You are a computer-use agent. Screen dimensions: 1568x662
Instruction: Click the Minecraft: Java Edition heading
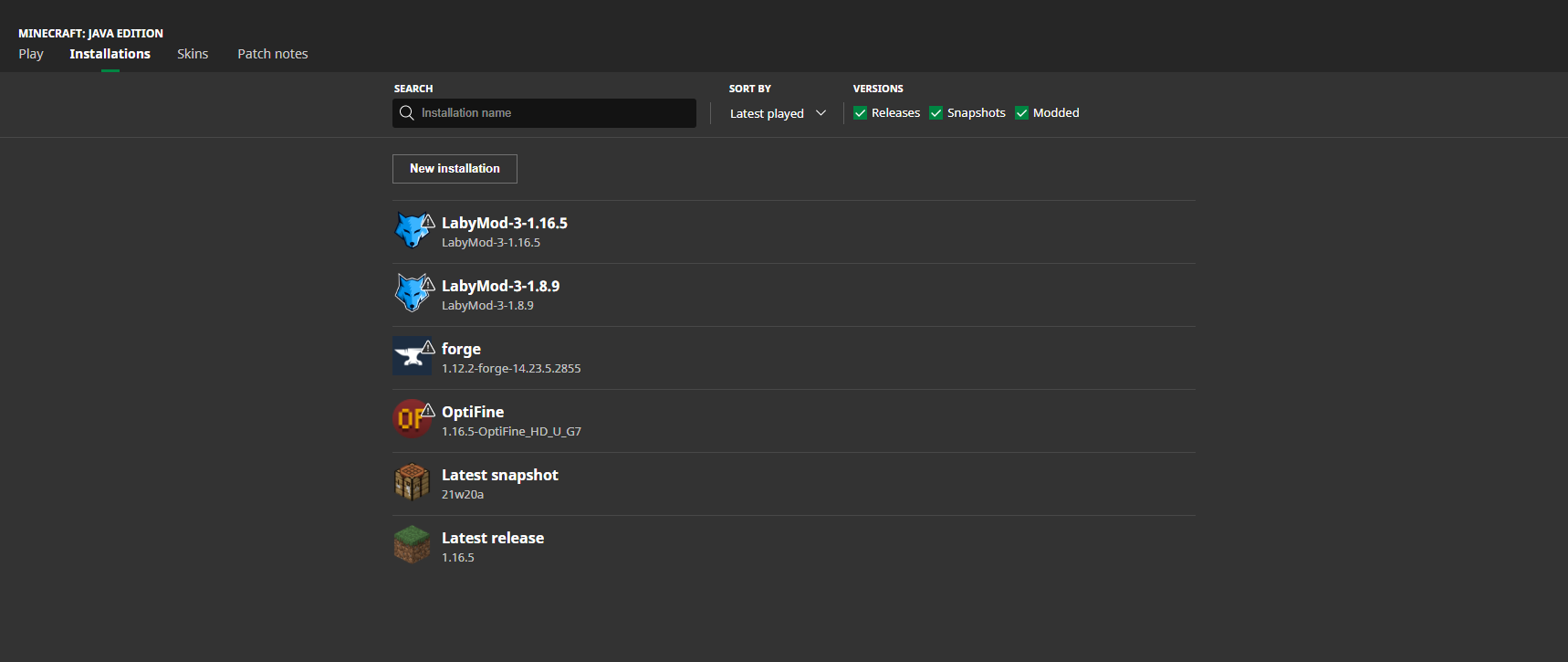coord(90,33)
